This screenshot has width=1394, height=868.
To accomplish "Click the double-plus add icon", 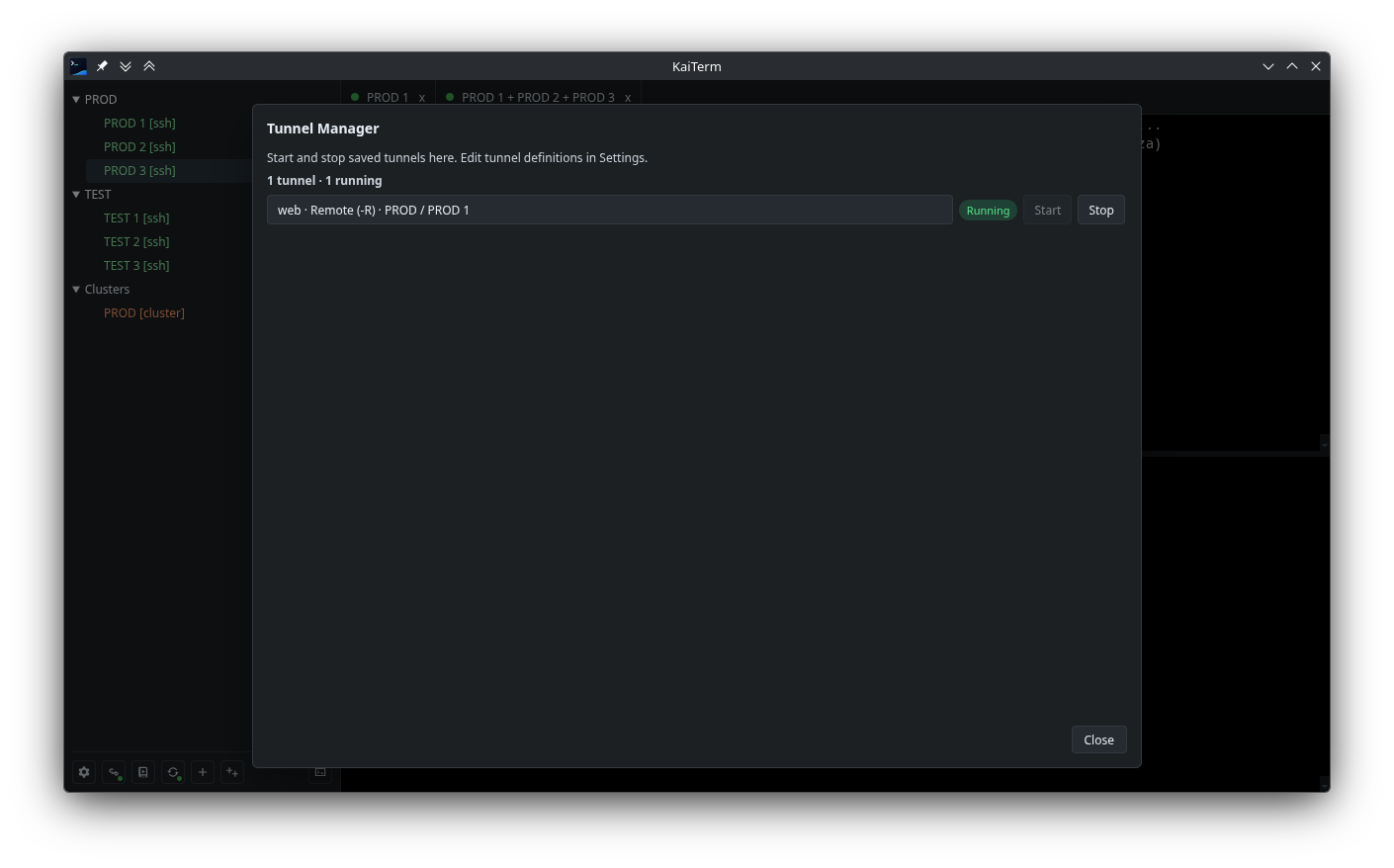I will click(x=232, y=772).
